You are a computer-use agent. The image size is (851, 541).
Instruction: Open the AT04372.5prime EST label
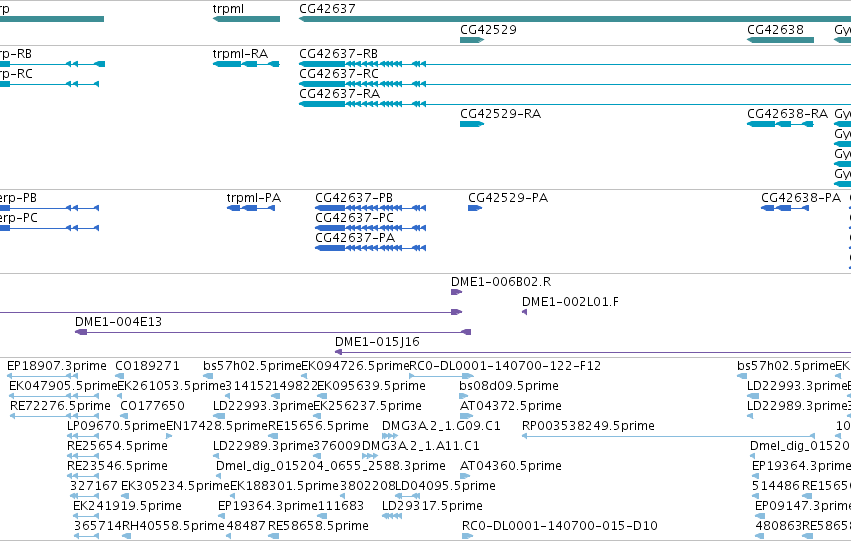(511, 406)
